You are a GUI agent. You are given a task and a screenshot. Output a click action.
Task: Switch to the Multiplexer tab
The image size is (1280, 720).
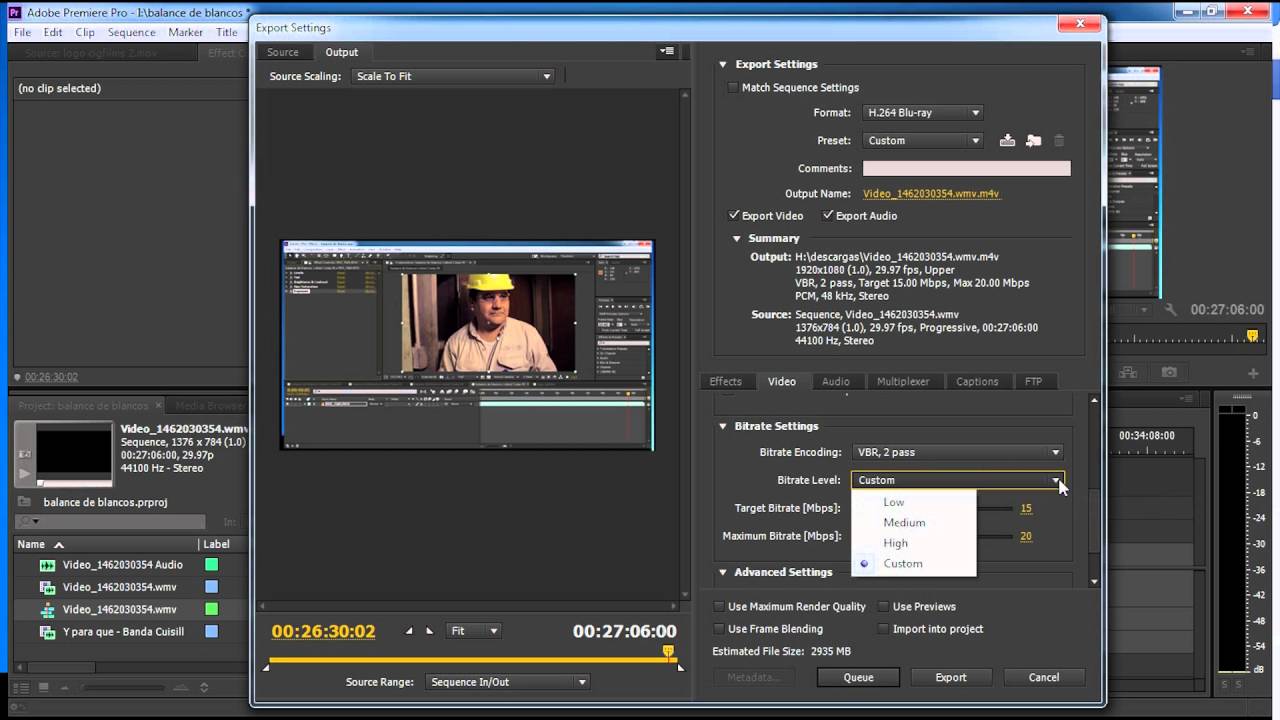[903, 382]
